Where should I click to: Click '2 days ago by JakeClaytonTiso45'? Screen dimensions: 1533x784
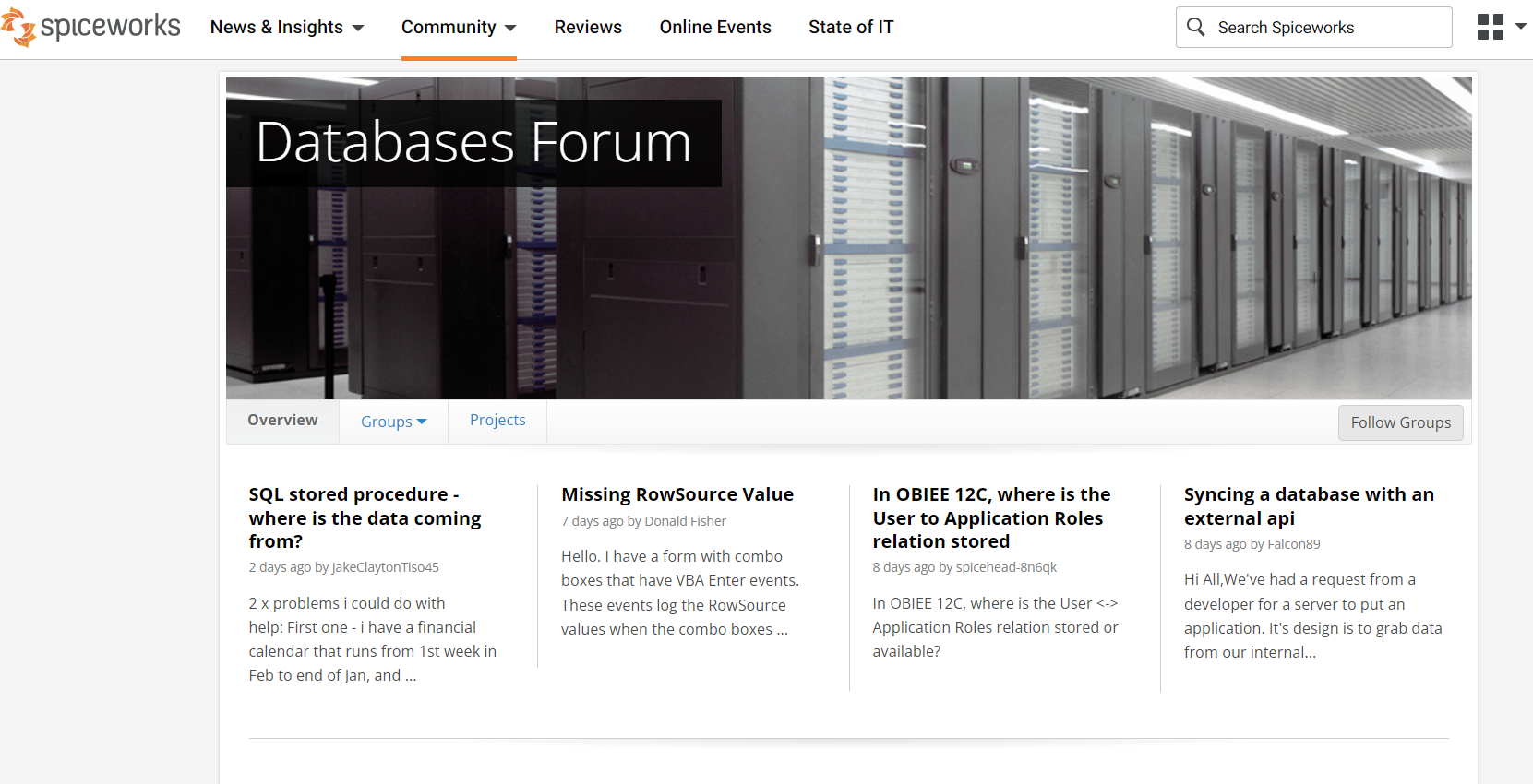(343, 567)
